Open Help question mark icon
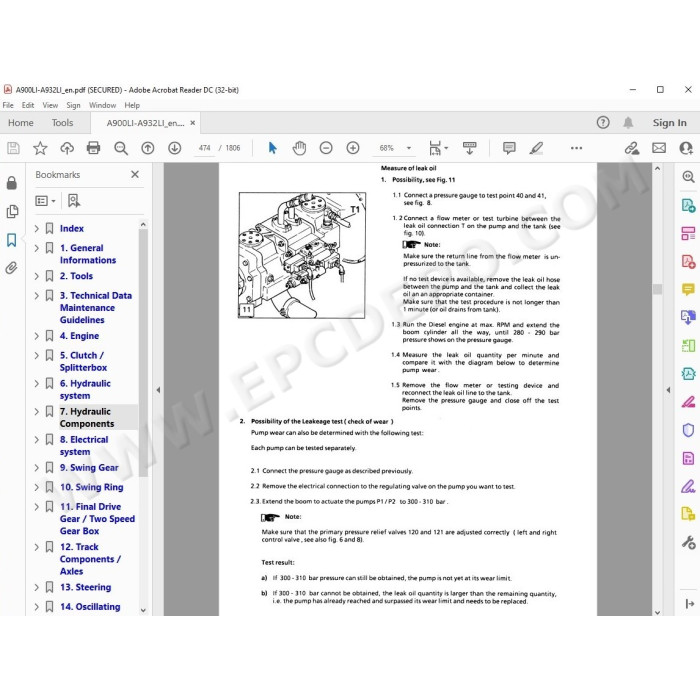 point(603,122)
